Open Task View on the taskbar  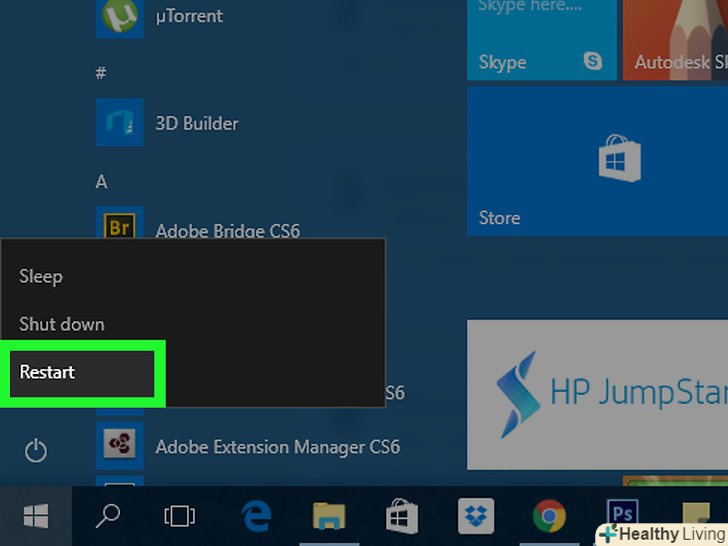click(180, 516)
